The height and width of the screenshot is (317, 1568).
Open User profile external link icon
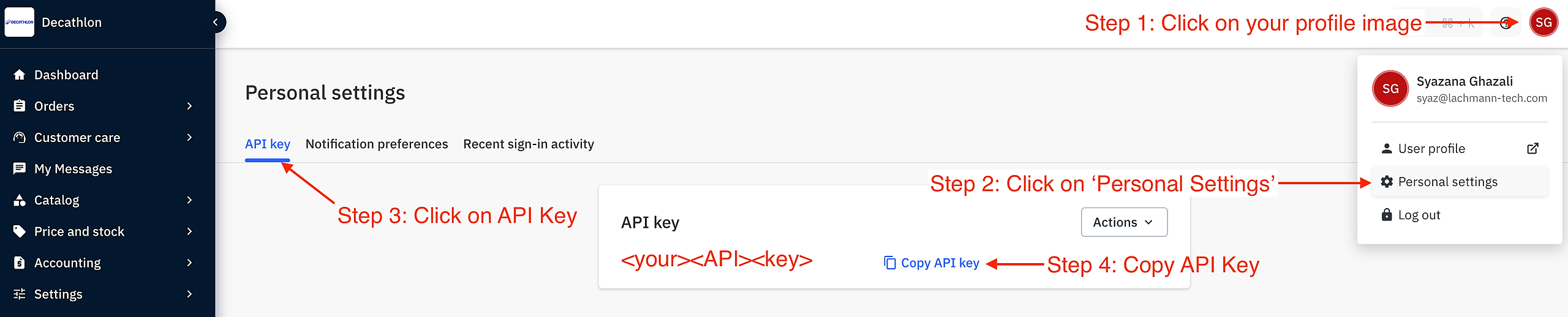1532,149
